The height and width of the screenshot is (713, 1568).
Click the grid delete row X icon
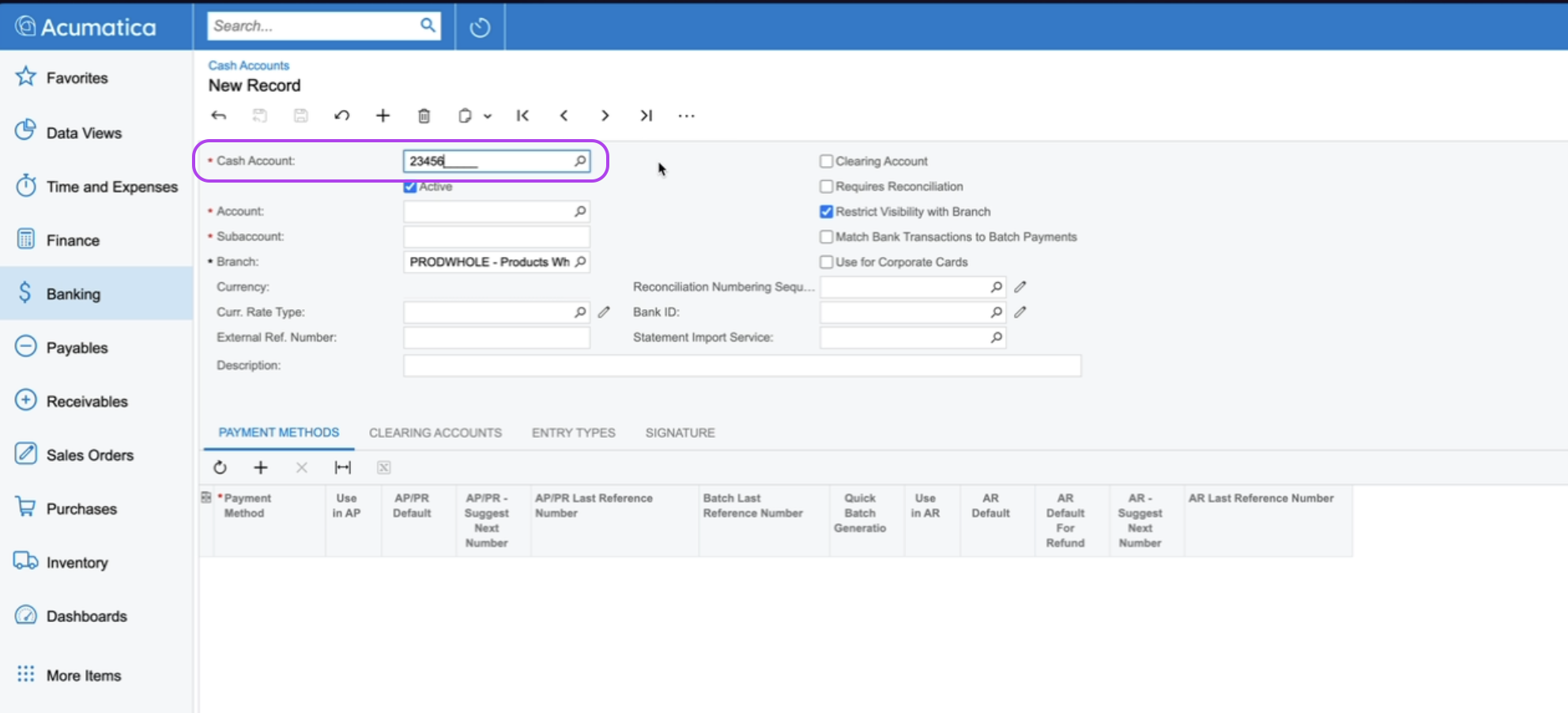click(301, 467)
